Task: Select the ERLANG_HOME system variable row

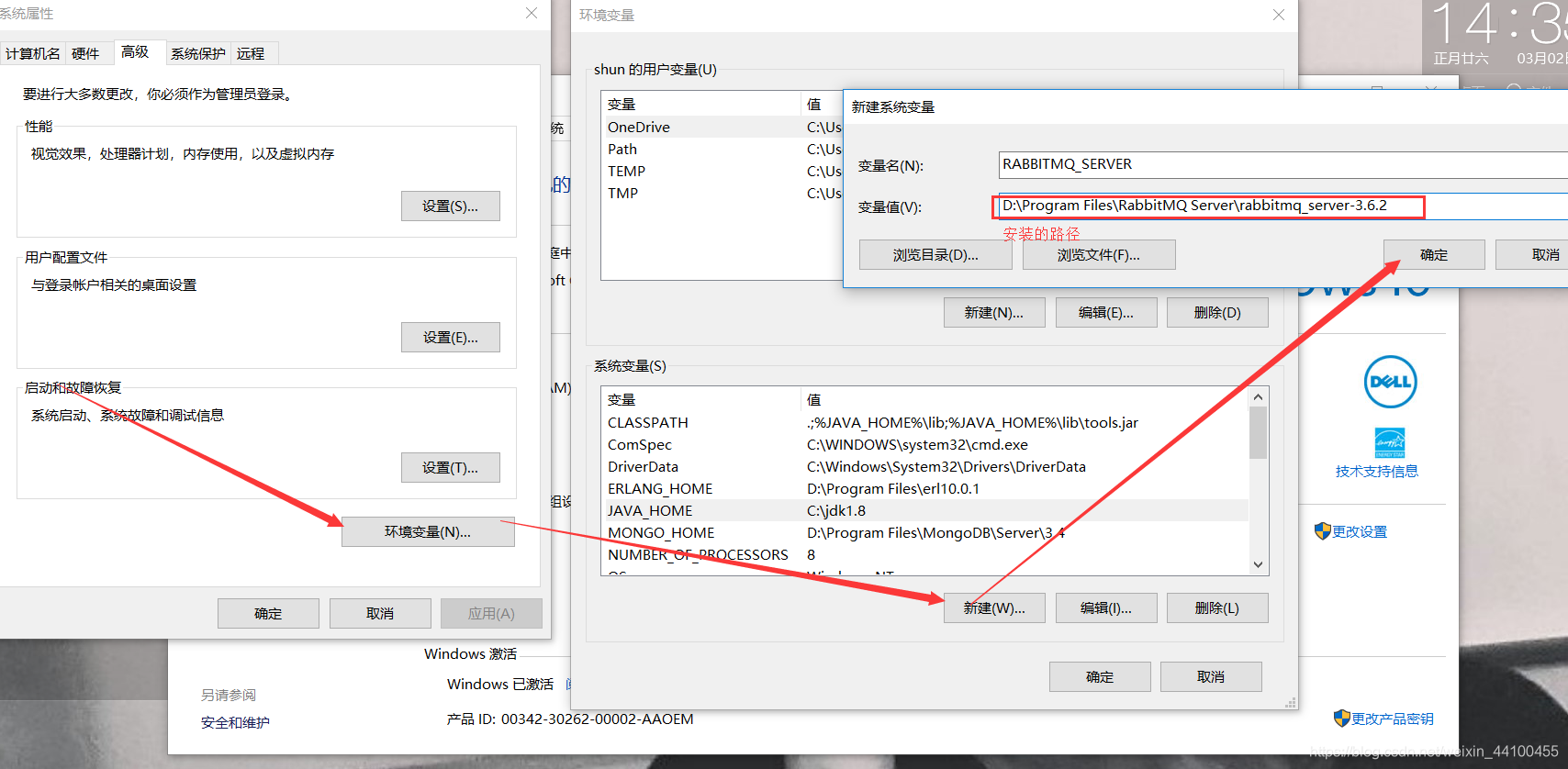Action: click(925, 489)
